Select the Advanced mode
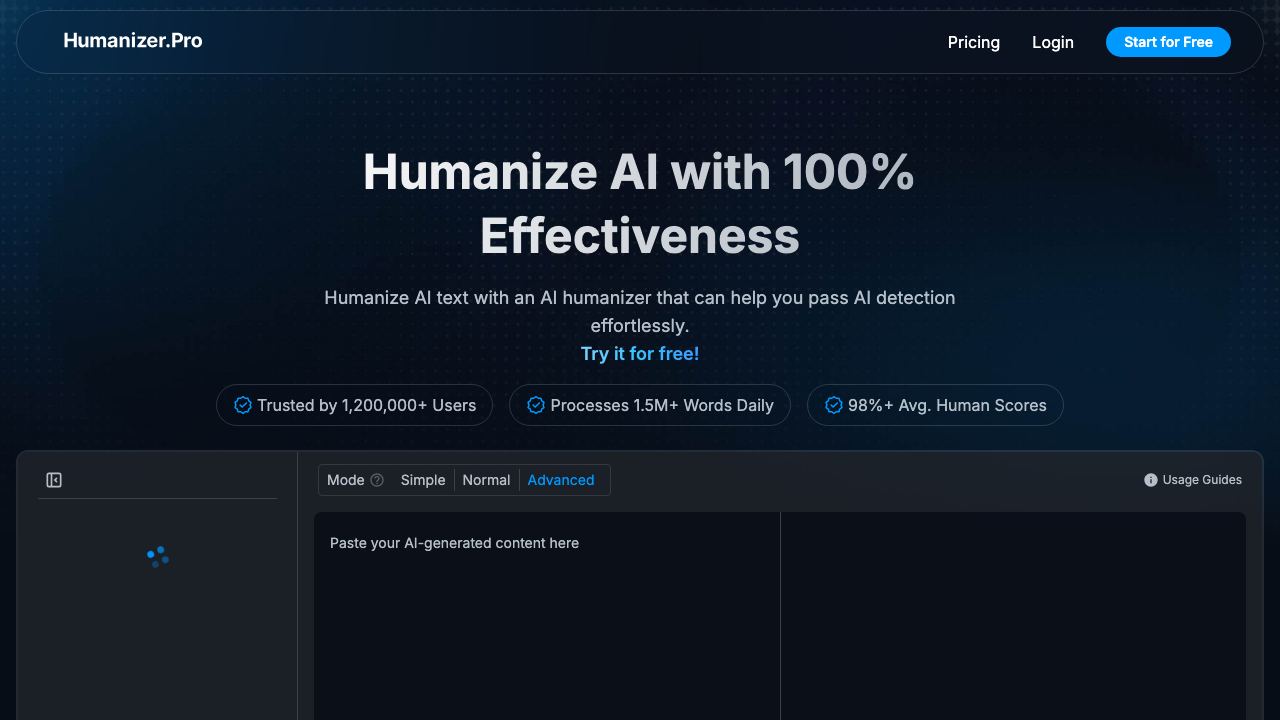 [561, 480]
